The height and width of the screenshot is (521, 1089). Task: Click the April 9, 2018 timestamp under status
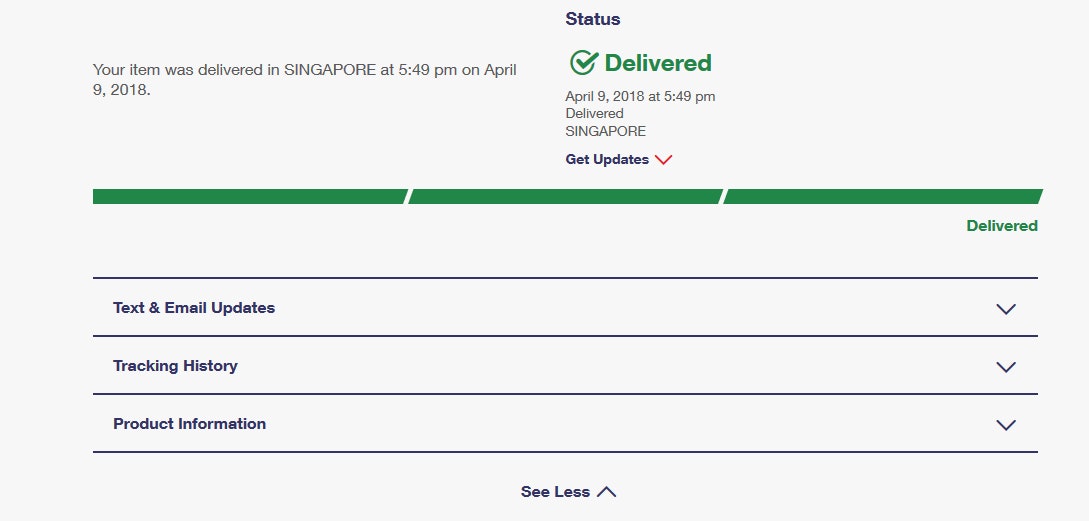click(640, 97)
